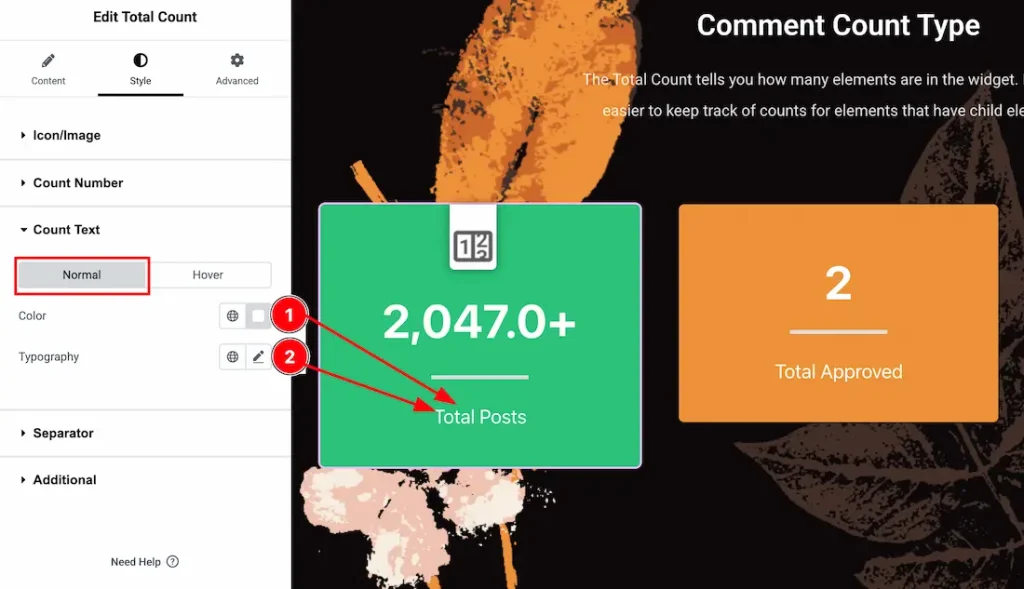Click the red number 1 marker
Image resolution: width=1024 pixels, height=589 pixels.
[x=288, y=316]
